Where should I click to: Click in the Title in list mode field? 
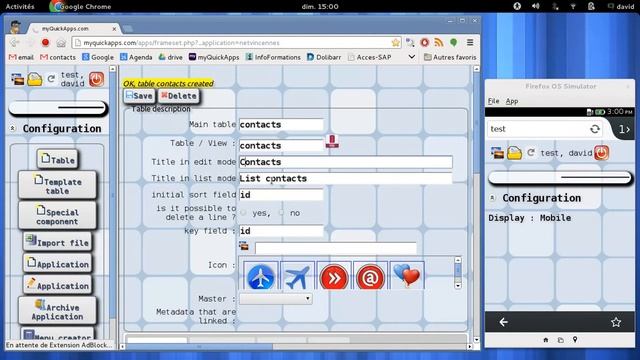[x=346, y=178]
